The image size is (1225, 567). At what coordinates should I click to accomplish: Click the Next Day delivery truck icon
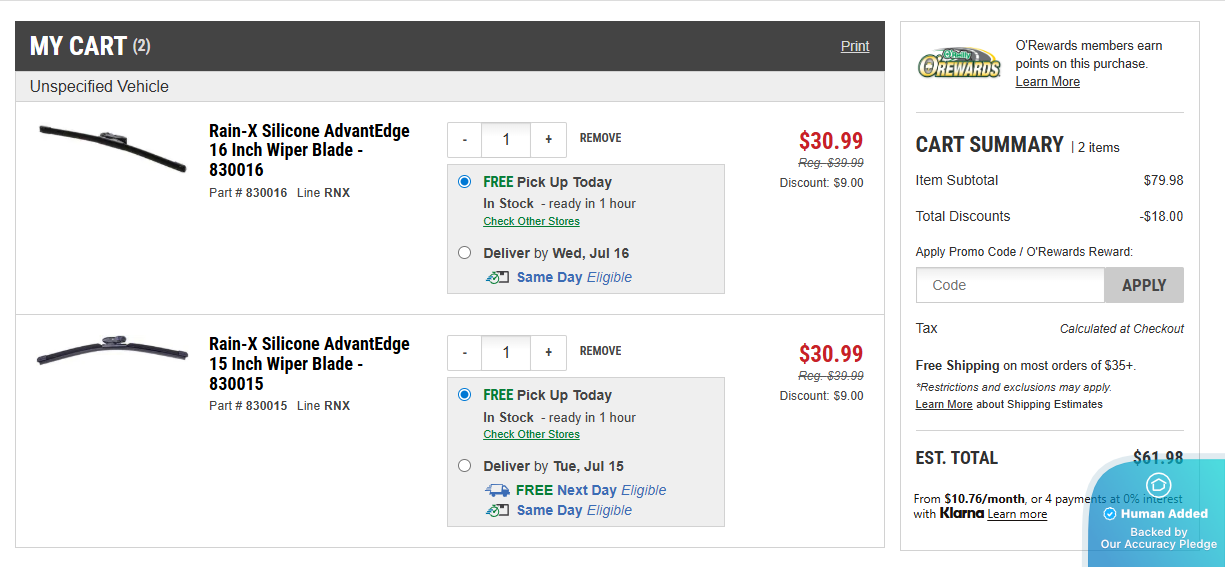tap(497, 490)
